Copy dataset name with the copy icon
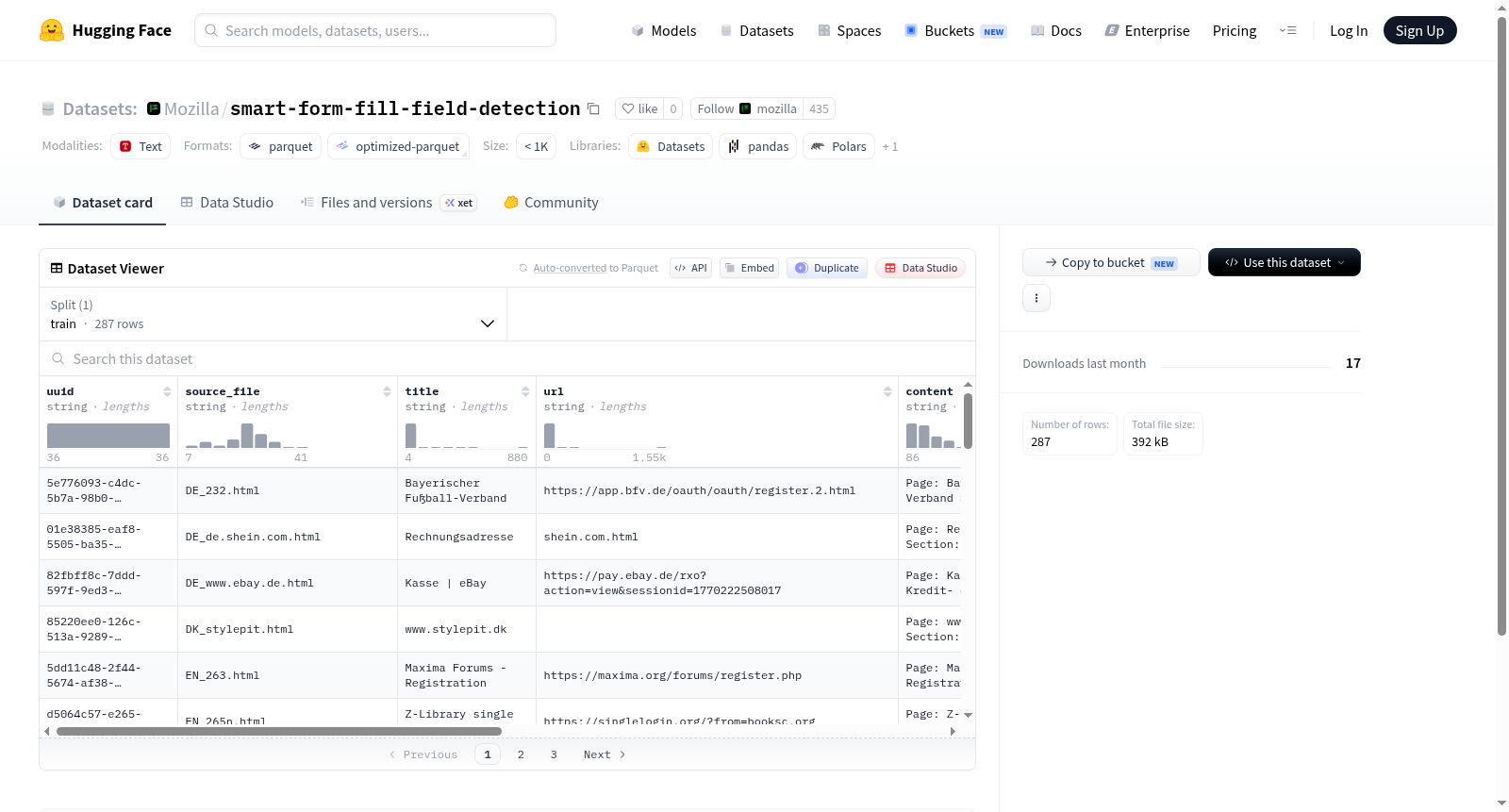Viewport: 1509px width, 812px height. [593, 108]
